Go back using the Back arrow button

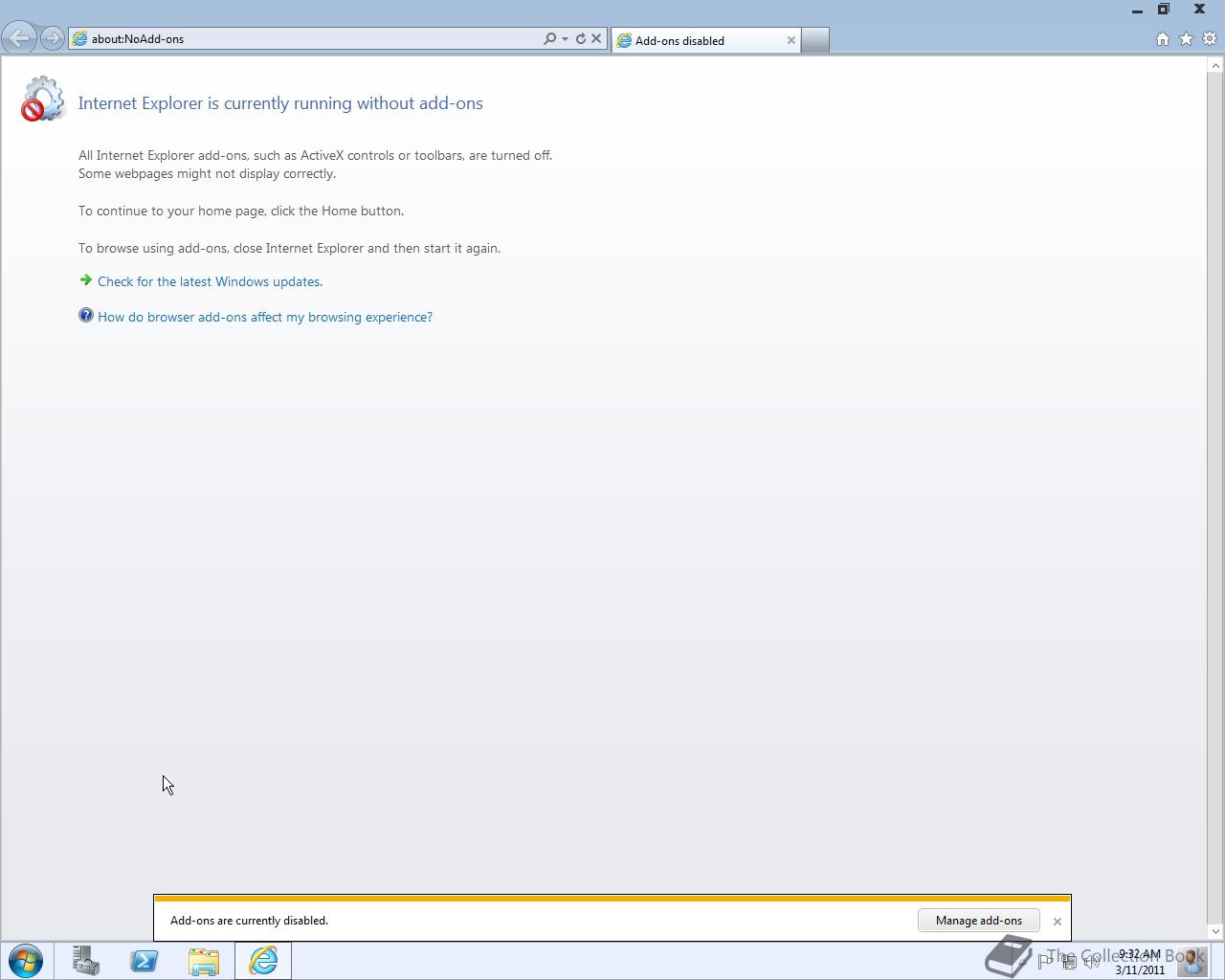[x=19, y=38]
